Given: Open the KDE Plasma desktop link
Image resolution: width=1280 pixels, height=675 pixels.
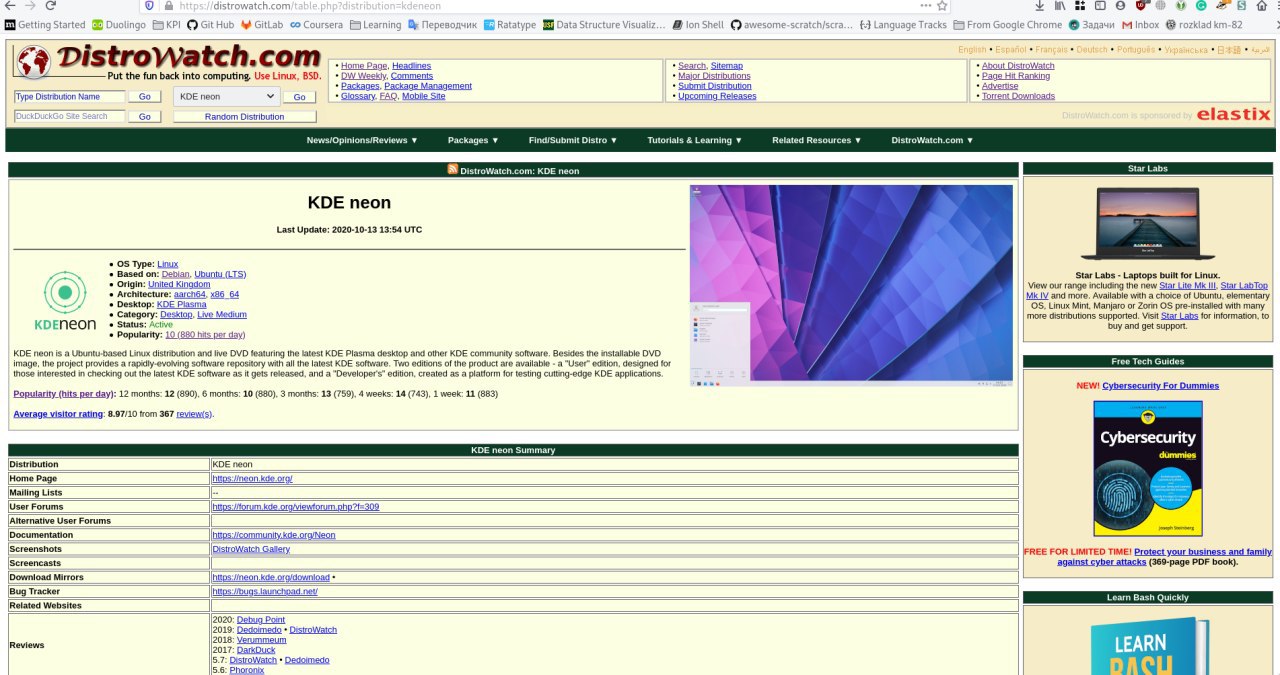Looking at the screenshot, I should (182, 304).
